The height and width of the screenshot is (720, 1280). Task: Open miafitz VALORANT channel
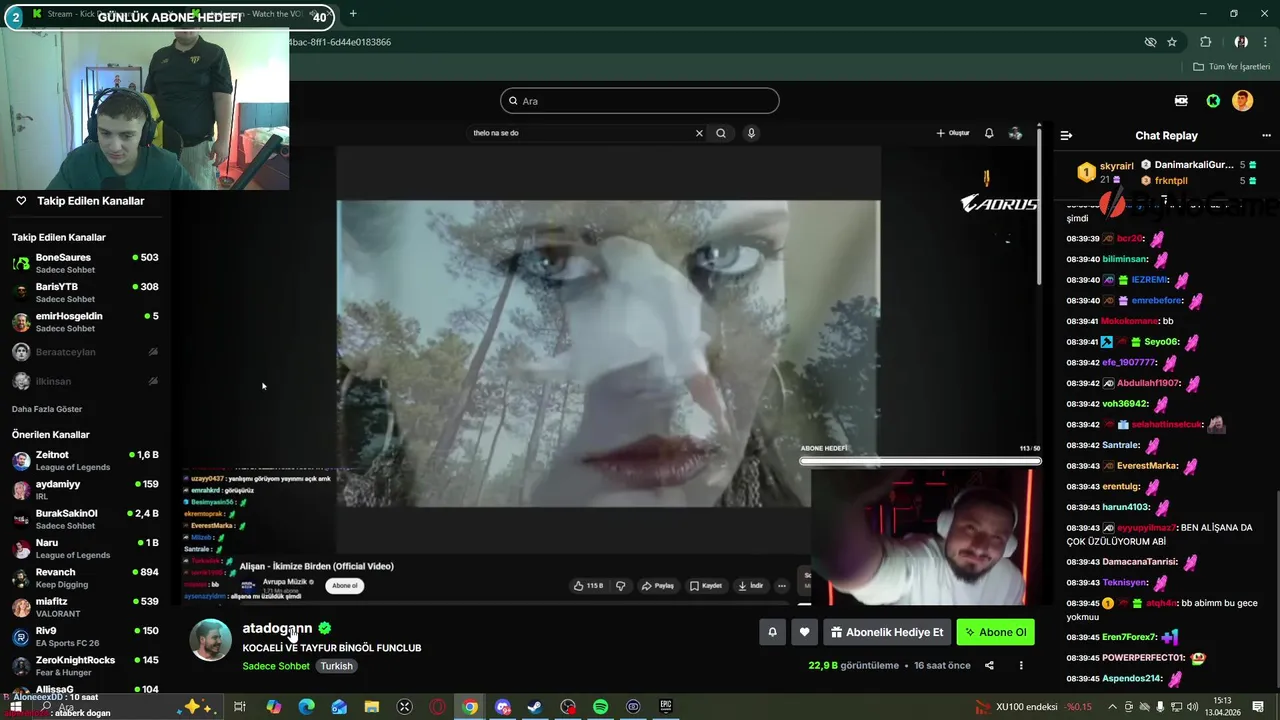(x=85, y=607)
